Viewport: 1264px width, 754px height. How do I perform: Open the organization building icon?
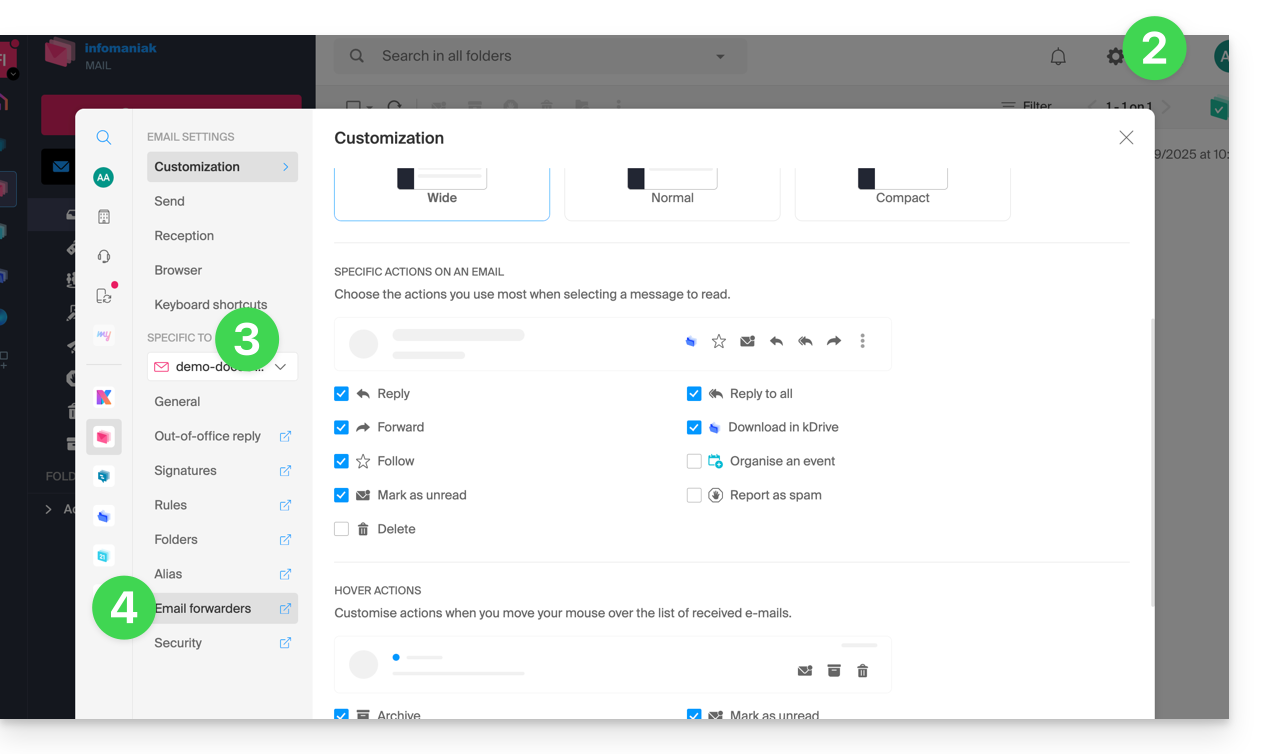click(103, 217)
